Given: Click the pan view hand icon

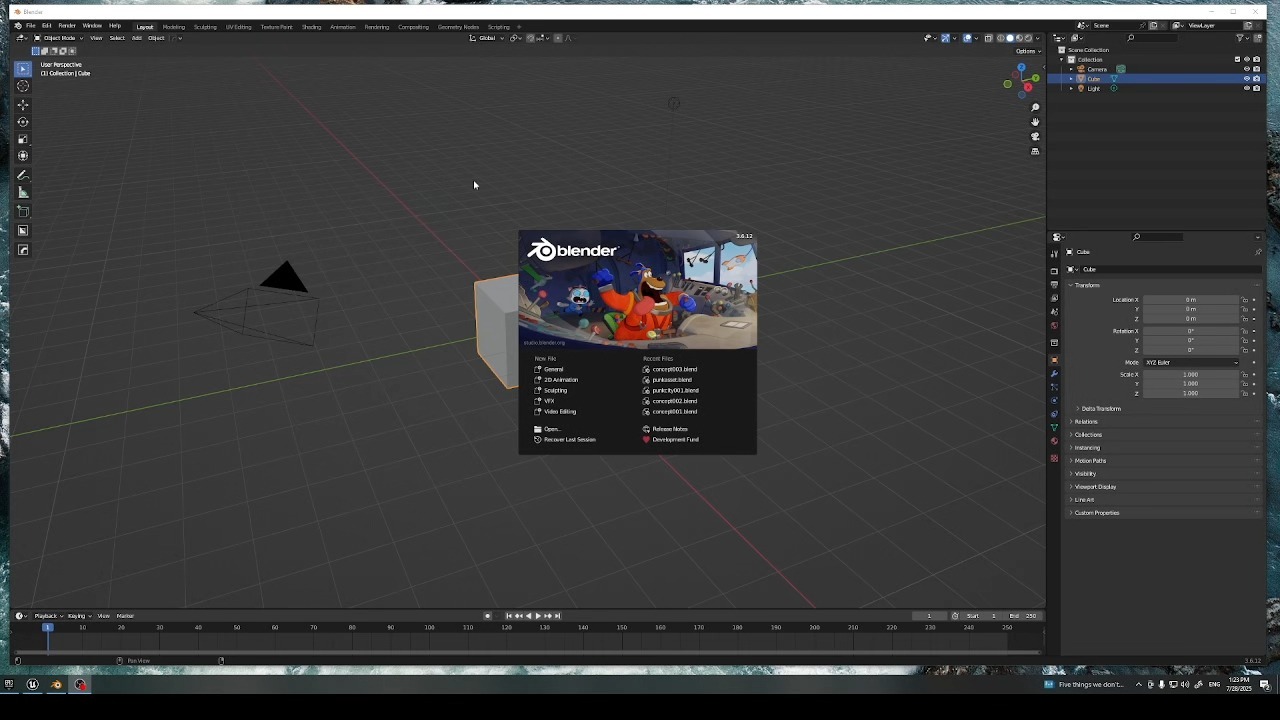Looking at the screenshot, I should click(x=1035, y=122).
